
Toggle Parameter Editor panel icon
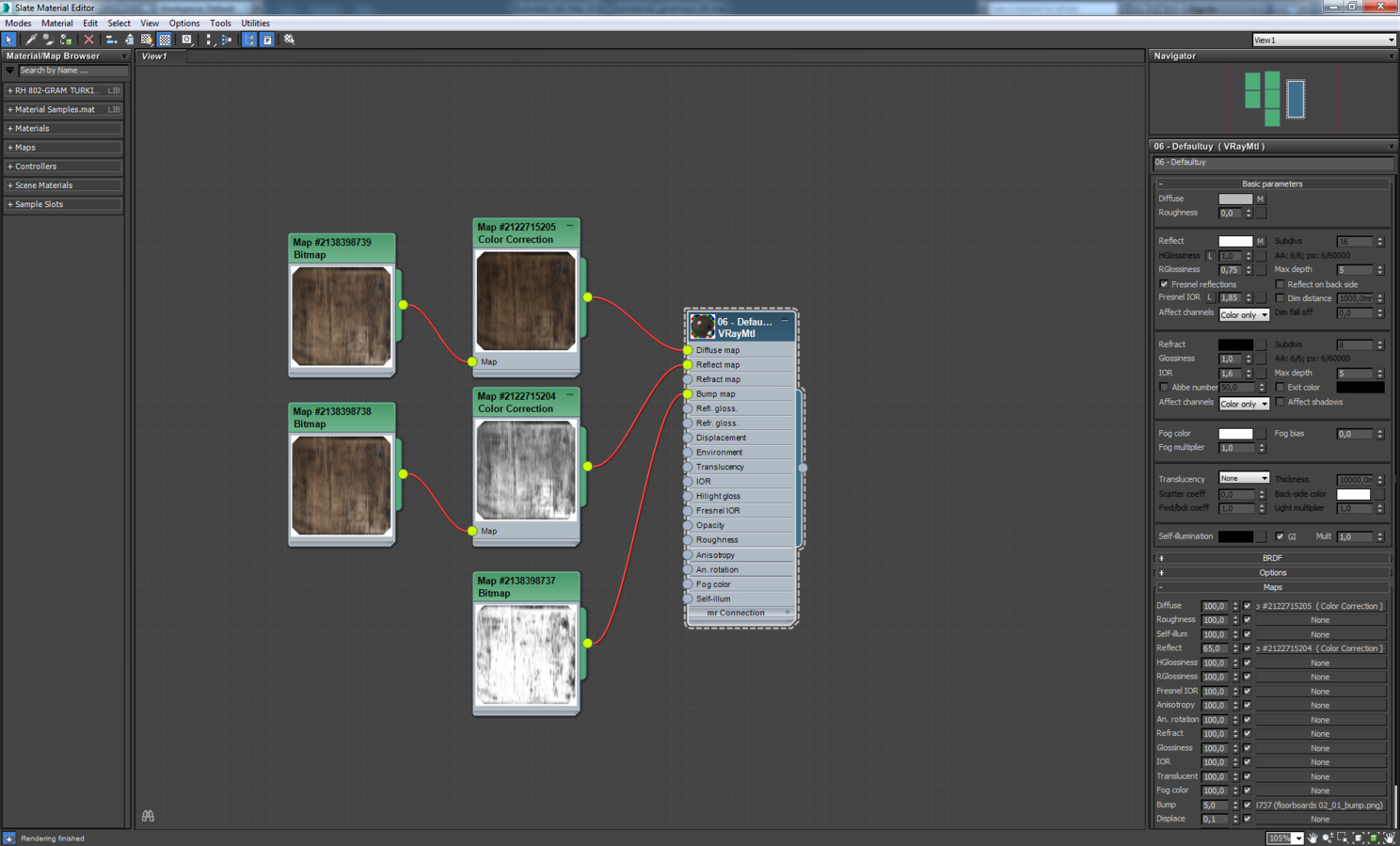point(267,40)
